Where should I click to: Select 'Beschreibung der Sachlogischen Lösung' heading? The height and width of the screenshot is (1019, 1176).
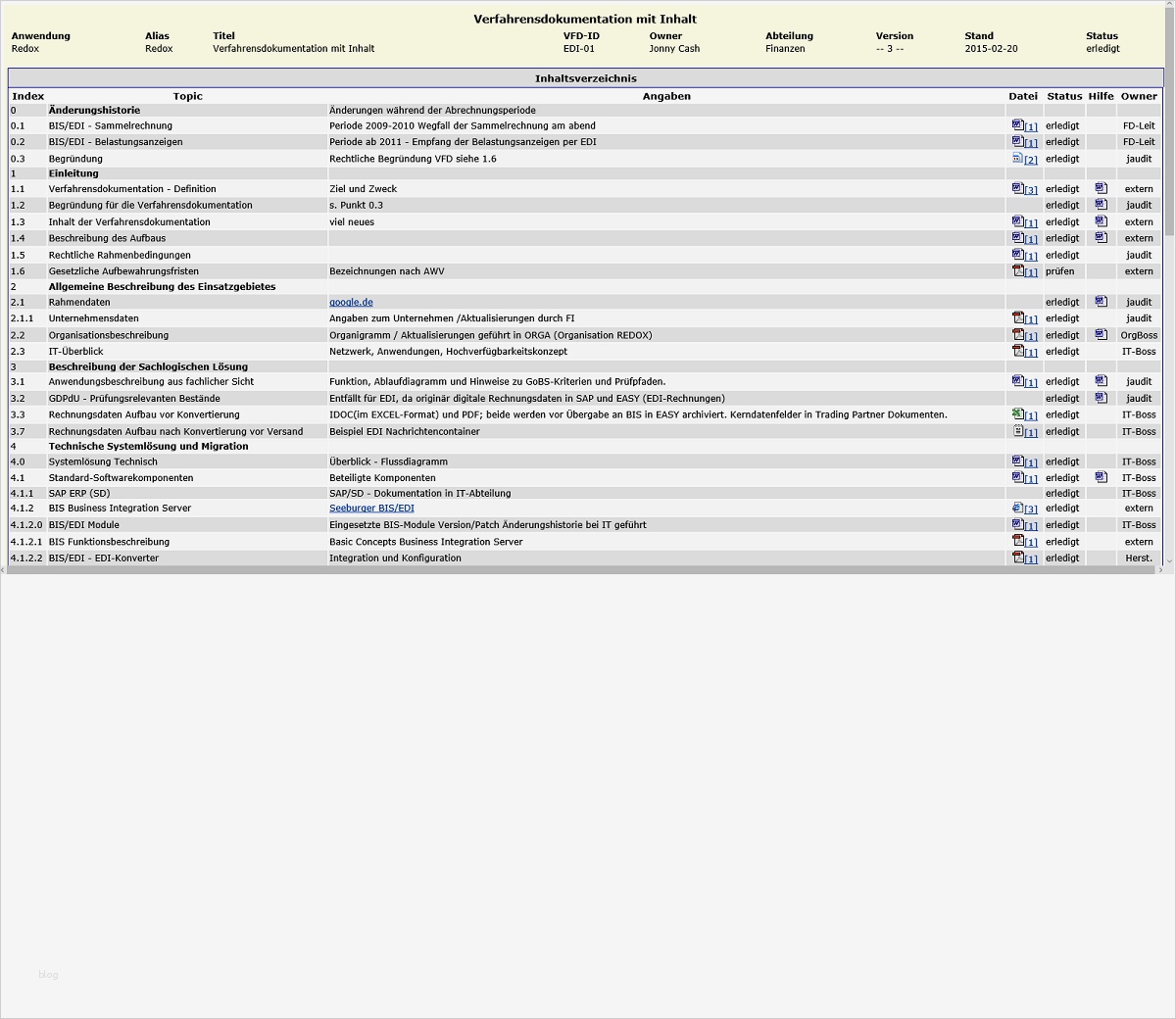pos(148,366)
